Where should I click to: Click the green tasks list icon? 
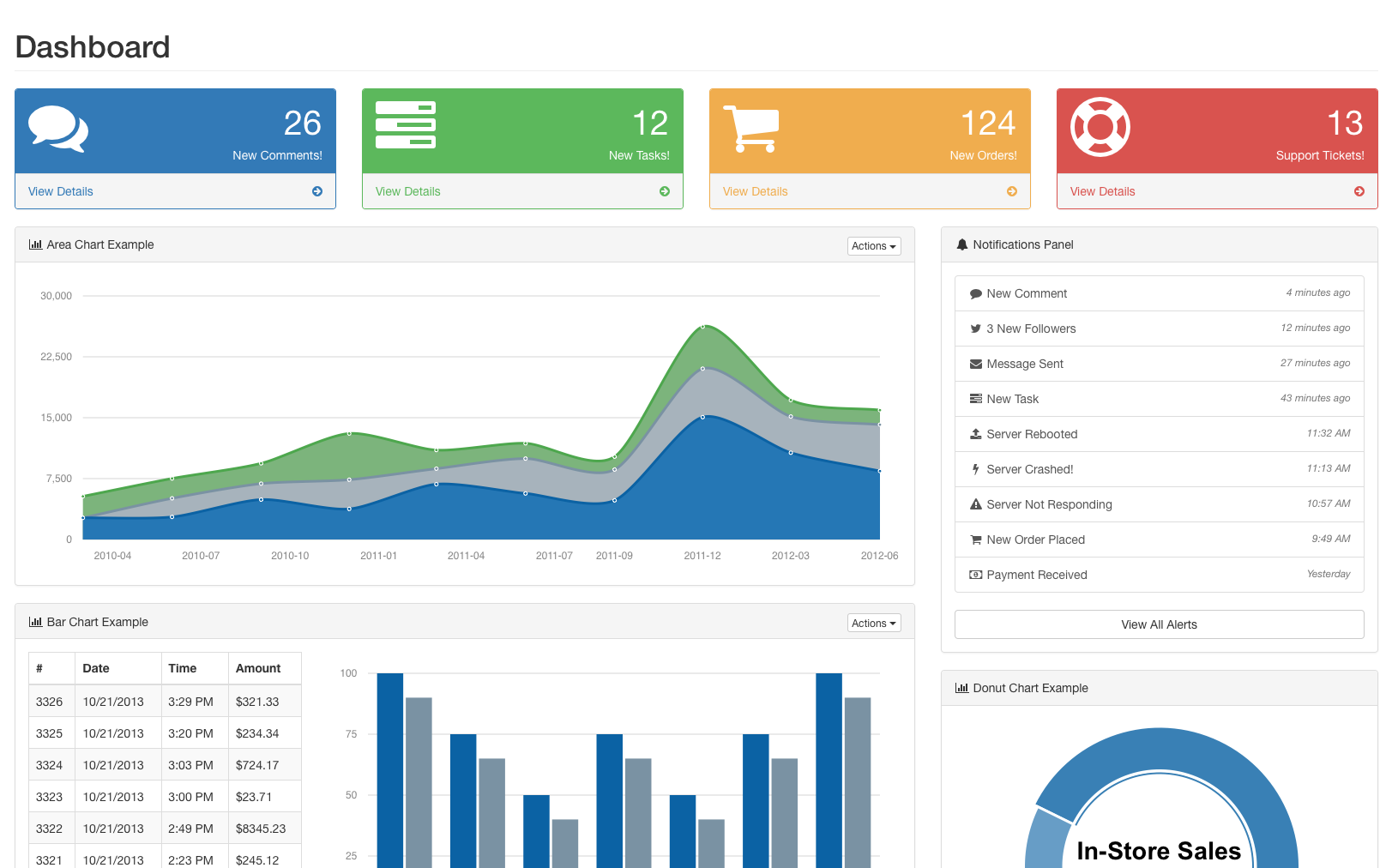click(x=406, y=125)
